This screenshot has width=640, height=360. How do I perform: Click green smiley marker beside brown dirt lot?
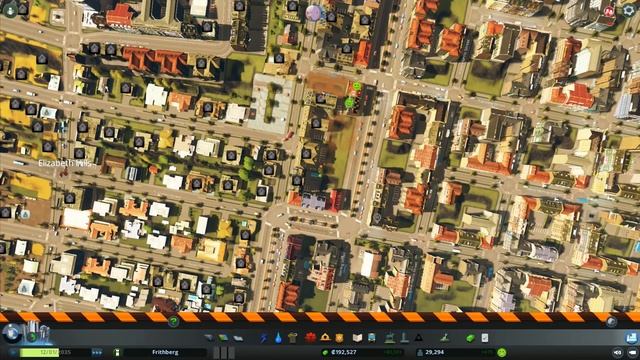click(x=357, y=86)
